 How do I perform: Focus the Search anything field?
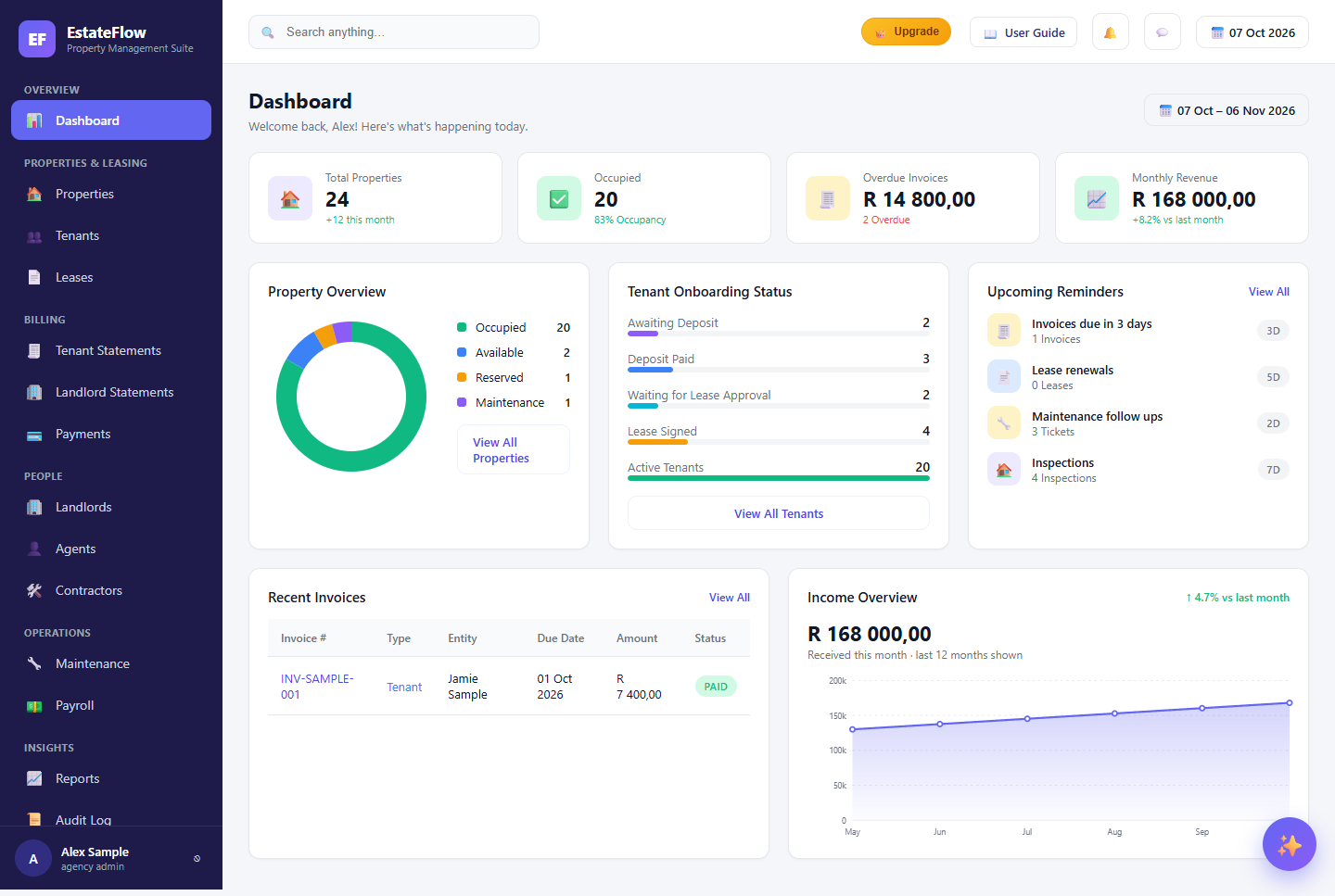click(394, 32)
